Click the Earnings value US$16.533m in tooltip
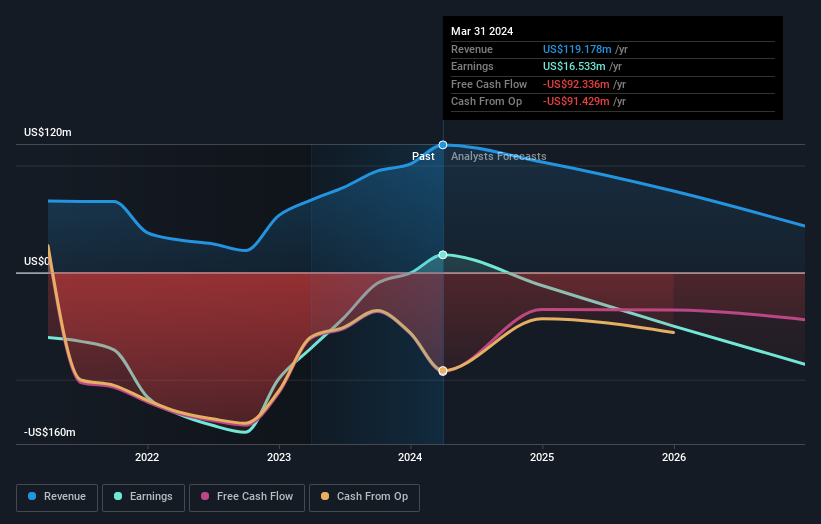Viewport: 821px width, 524px height. point(574,66)
